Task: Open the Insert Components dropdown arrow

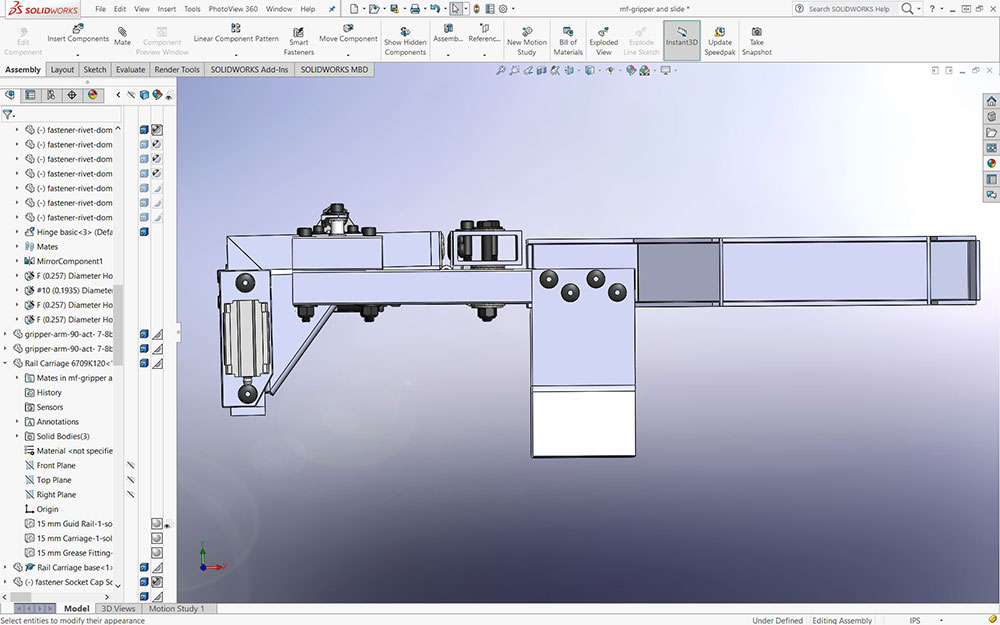Action: pyautogui.click(x=78, y=54)
